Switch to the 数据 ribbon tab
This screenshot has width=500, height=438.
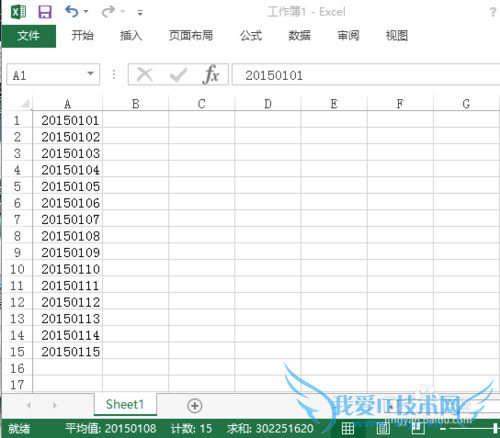299,35
